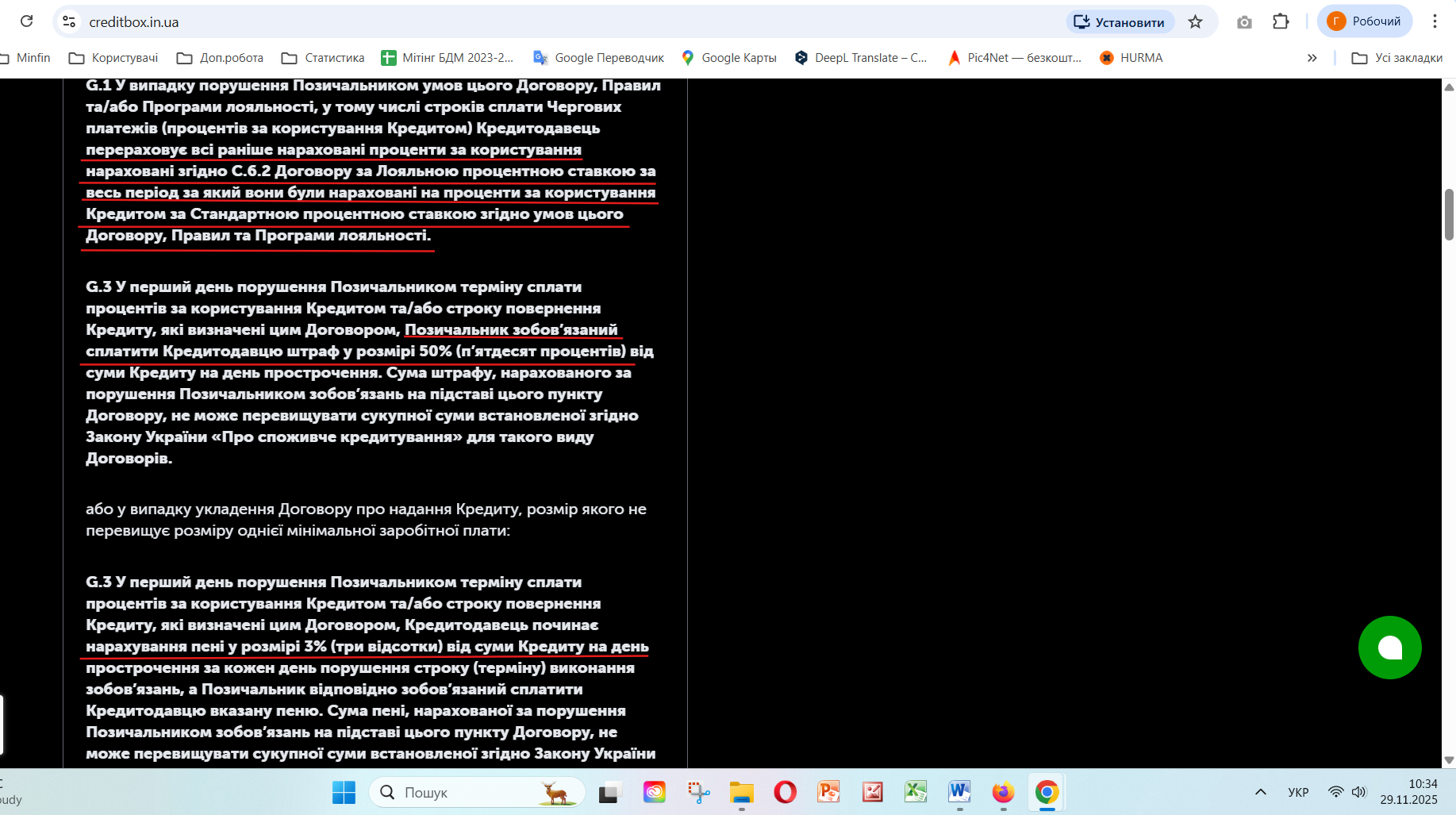
Task: Open Firefox on taskbar
Action: (x=1003, y=792)
